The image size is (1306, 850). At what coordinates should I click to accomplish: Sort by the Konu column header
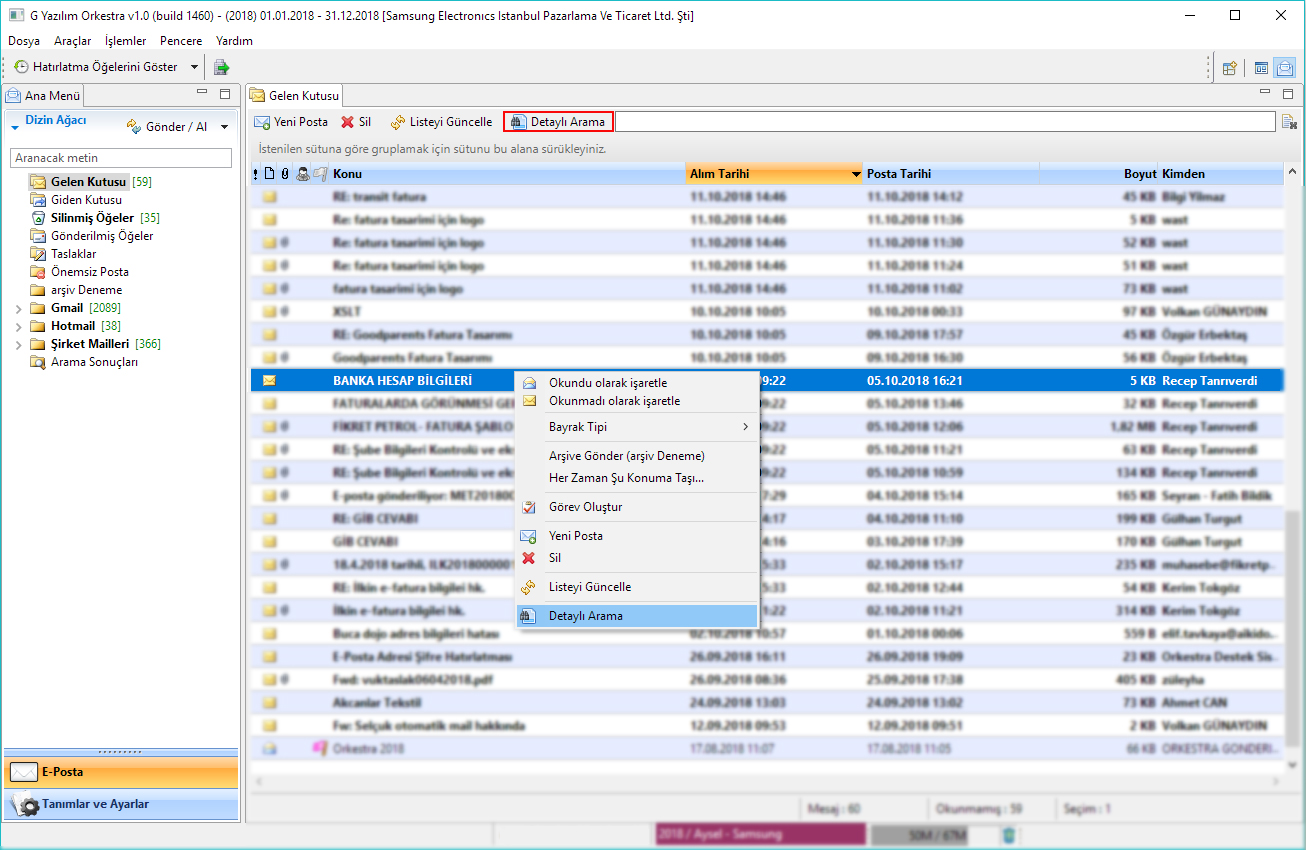508,174
